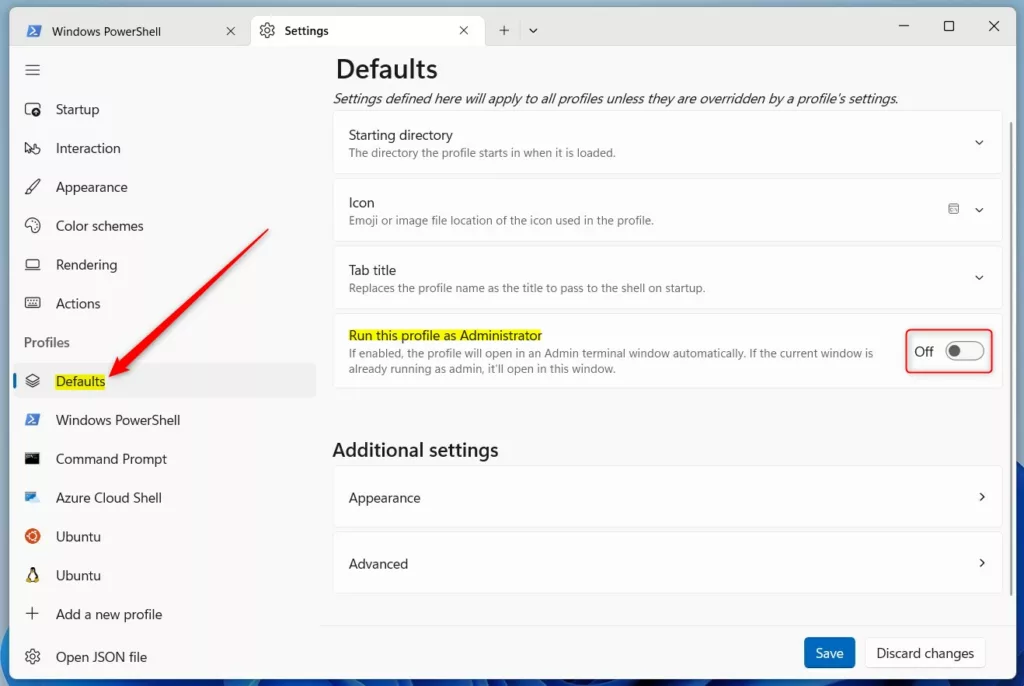Screen dimensions: 1024x686
Task: Open Advanced additional settings
Action: 667,563
